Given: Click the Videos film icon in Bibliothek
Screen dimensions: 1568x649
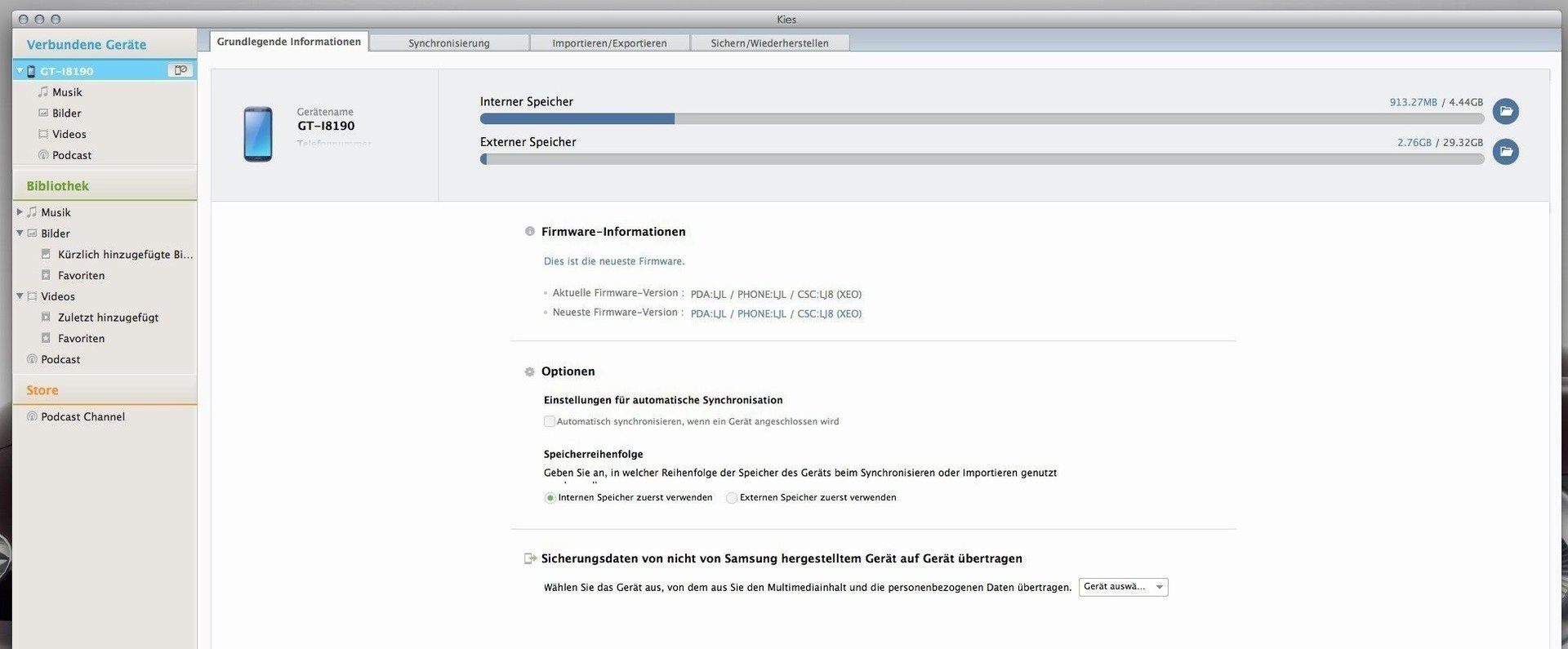Looking at the screenshot, I should click(x=32, y=296).
